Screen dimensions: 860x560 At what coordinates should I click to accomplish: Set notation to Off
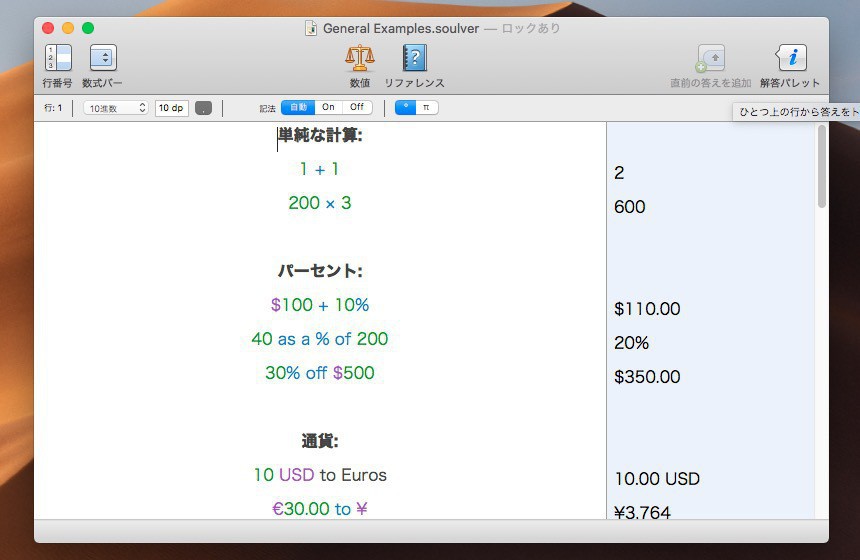tap(357, 108)
